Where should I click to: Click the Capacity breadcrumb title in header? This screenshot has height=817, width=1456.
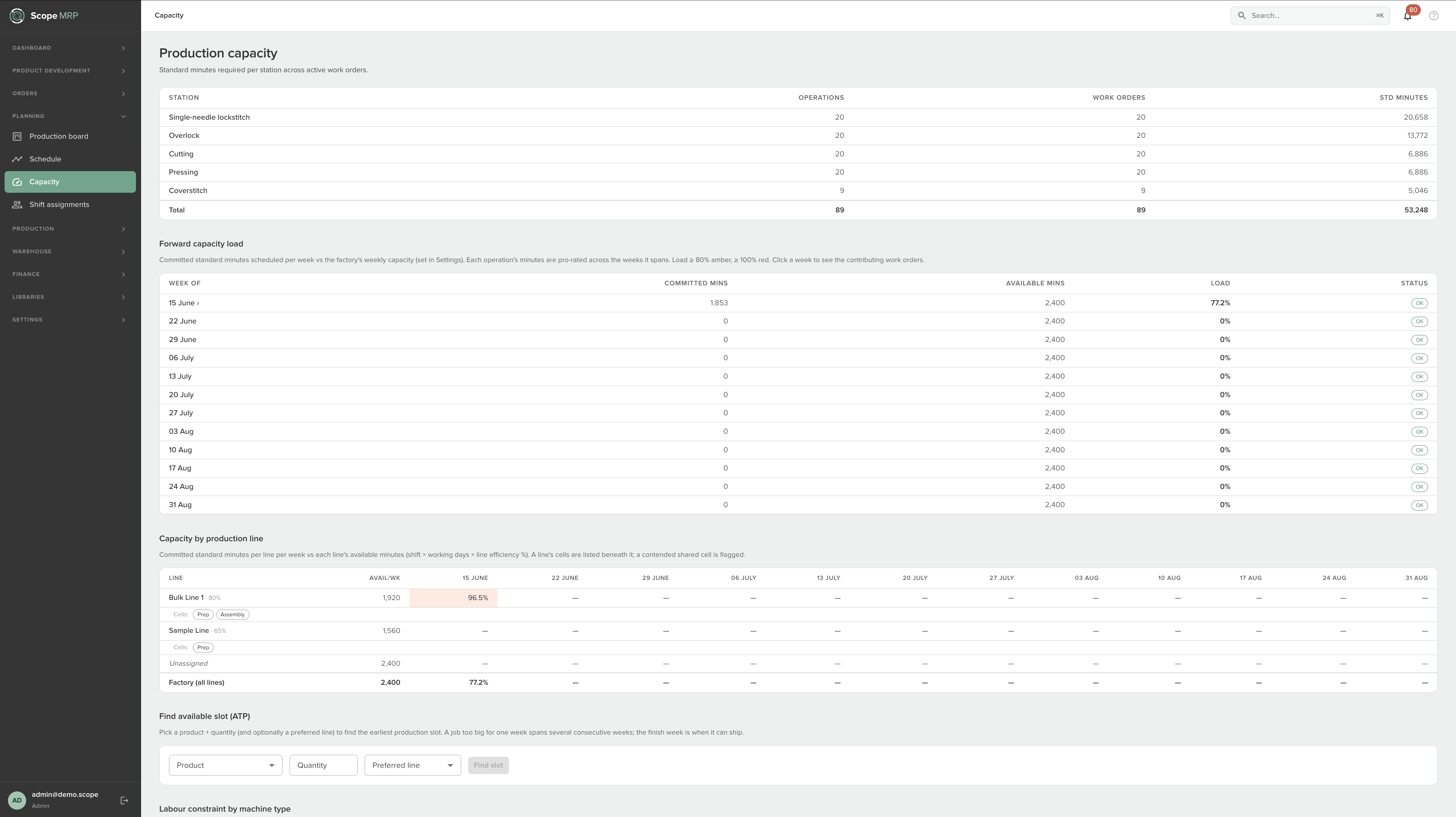coord(169,15)
